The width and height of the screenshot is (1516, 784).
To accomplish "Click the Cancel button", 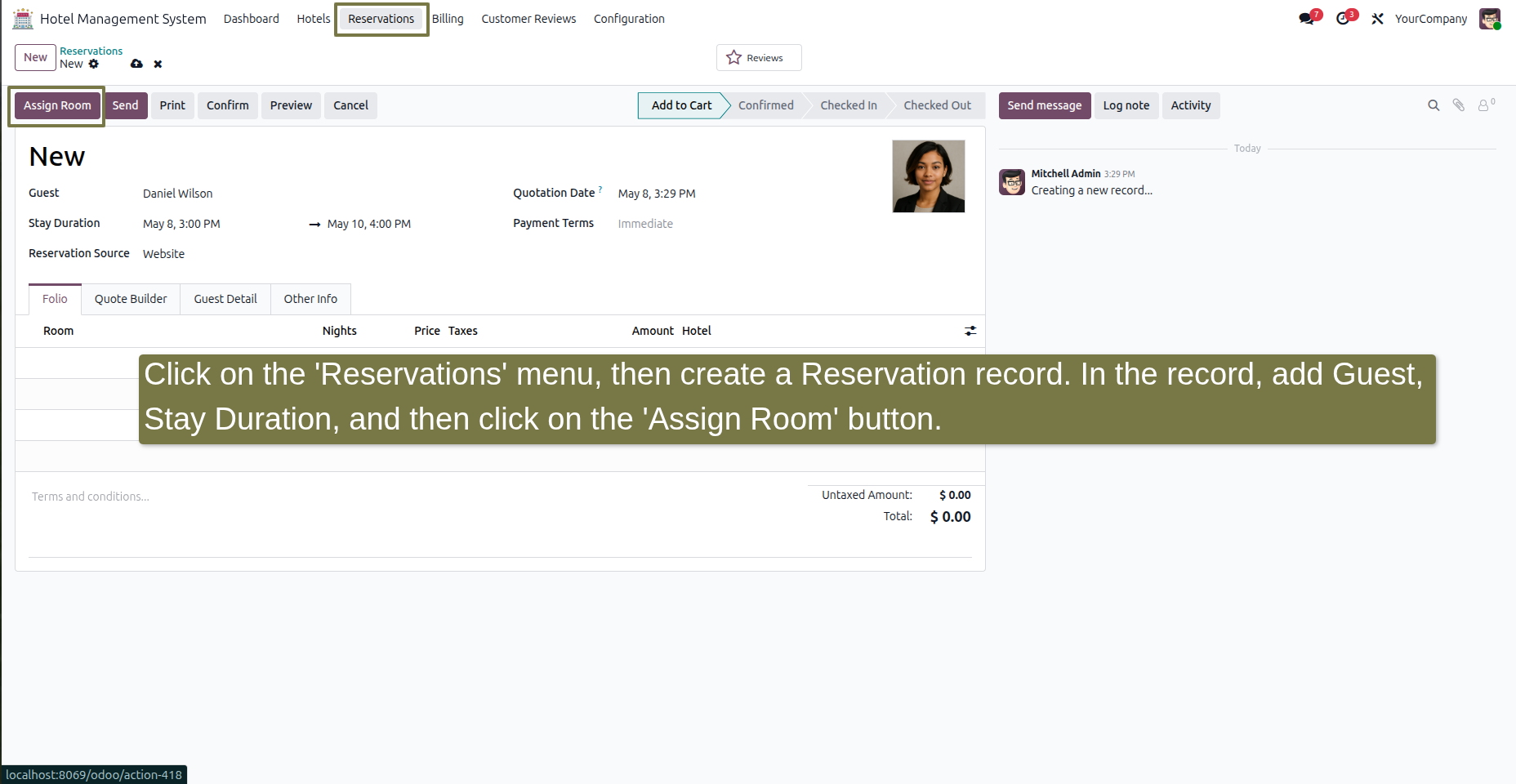I will (350, 105).
